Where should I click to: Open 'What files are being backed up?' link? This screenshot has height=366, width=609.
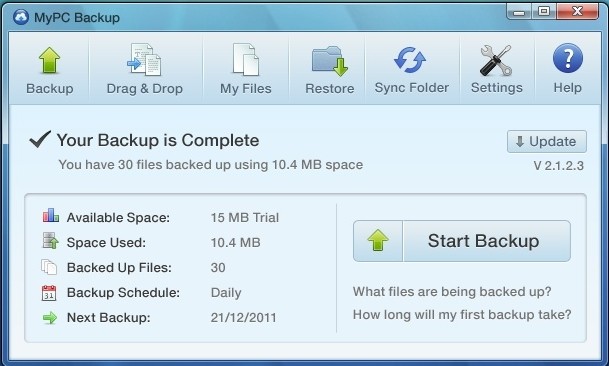(x=452, y=291)
